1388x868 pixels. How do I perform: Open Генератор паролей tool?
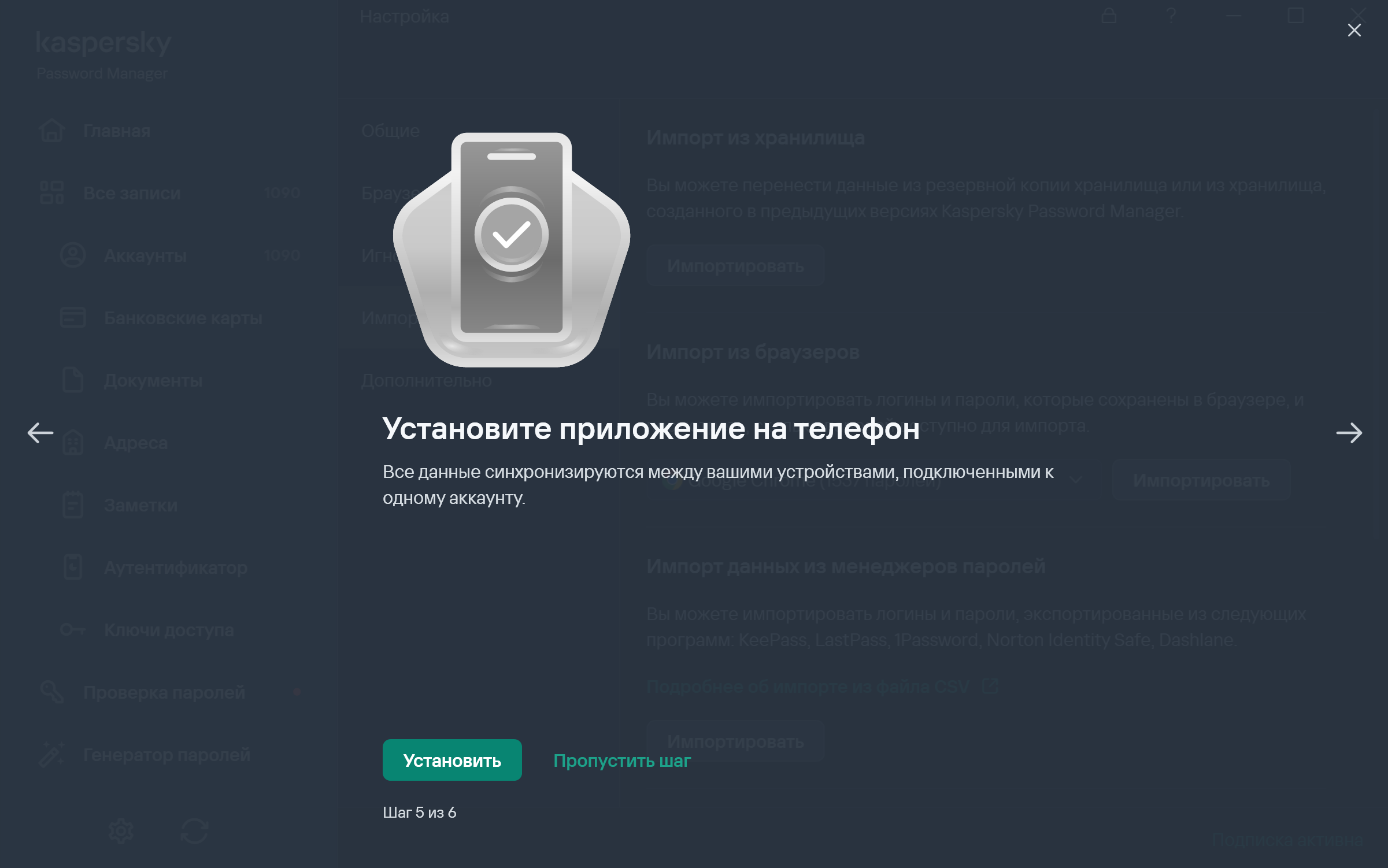click(166, 755)
